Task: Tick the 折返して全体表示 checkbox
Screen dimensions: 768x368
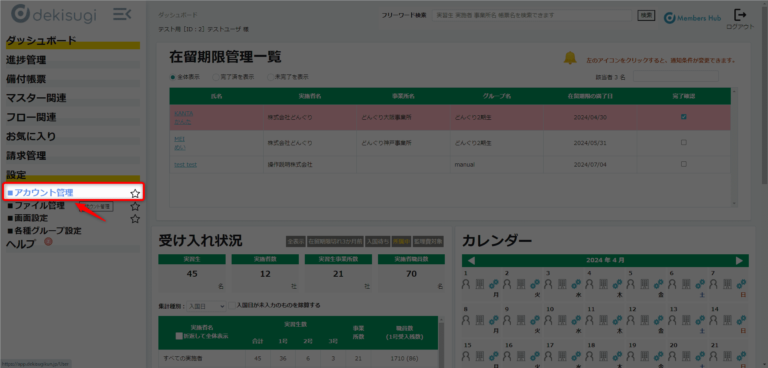Action: pos(179,337)
